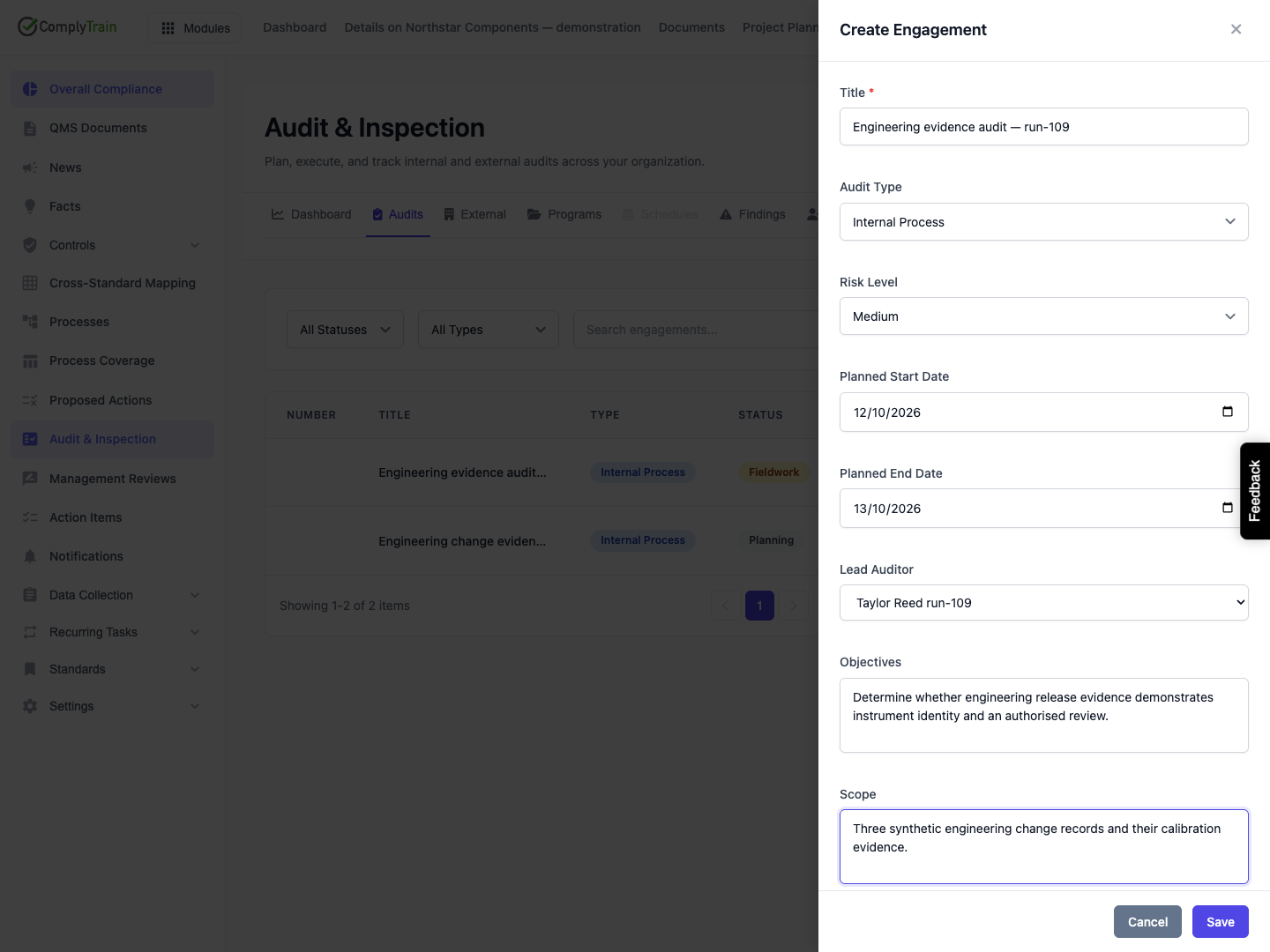Open Audit & Inspection in sidebar
Image resolution: width=1270 pixels, height=952 pixels.
coord(112,439)
